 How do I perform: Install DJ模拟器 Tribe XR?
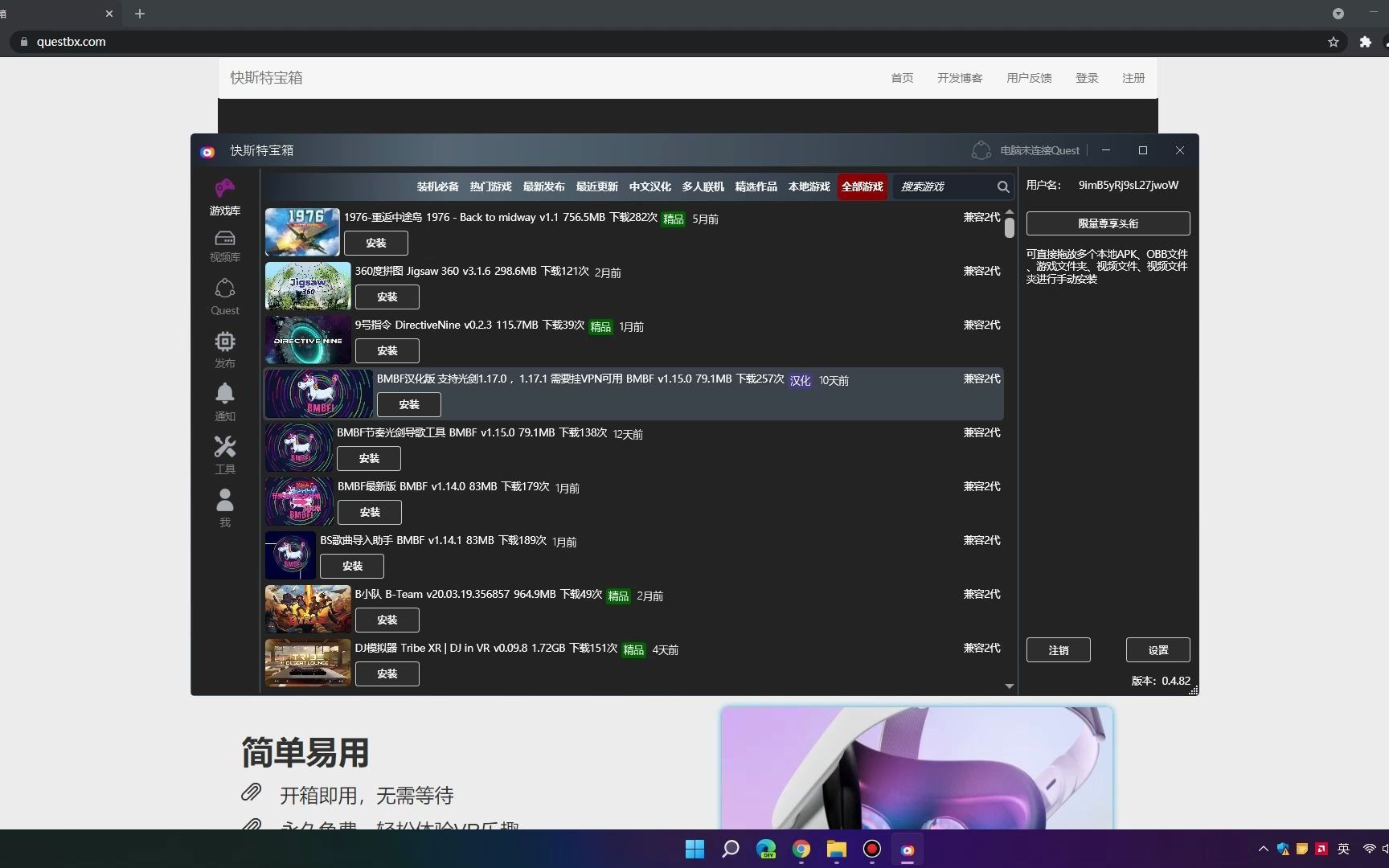387,674
